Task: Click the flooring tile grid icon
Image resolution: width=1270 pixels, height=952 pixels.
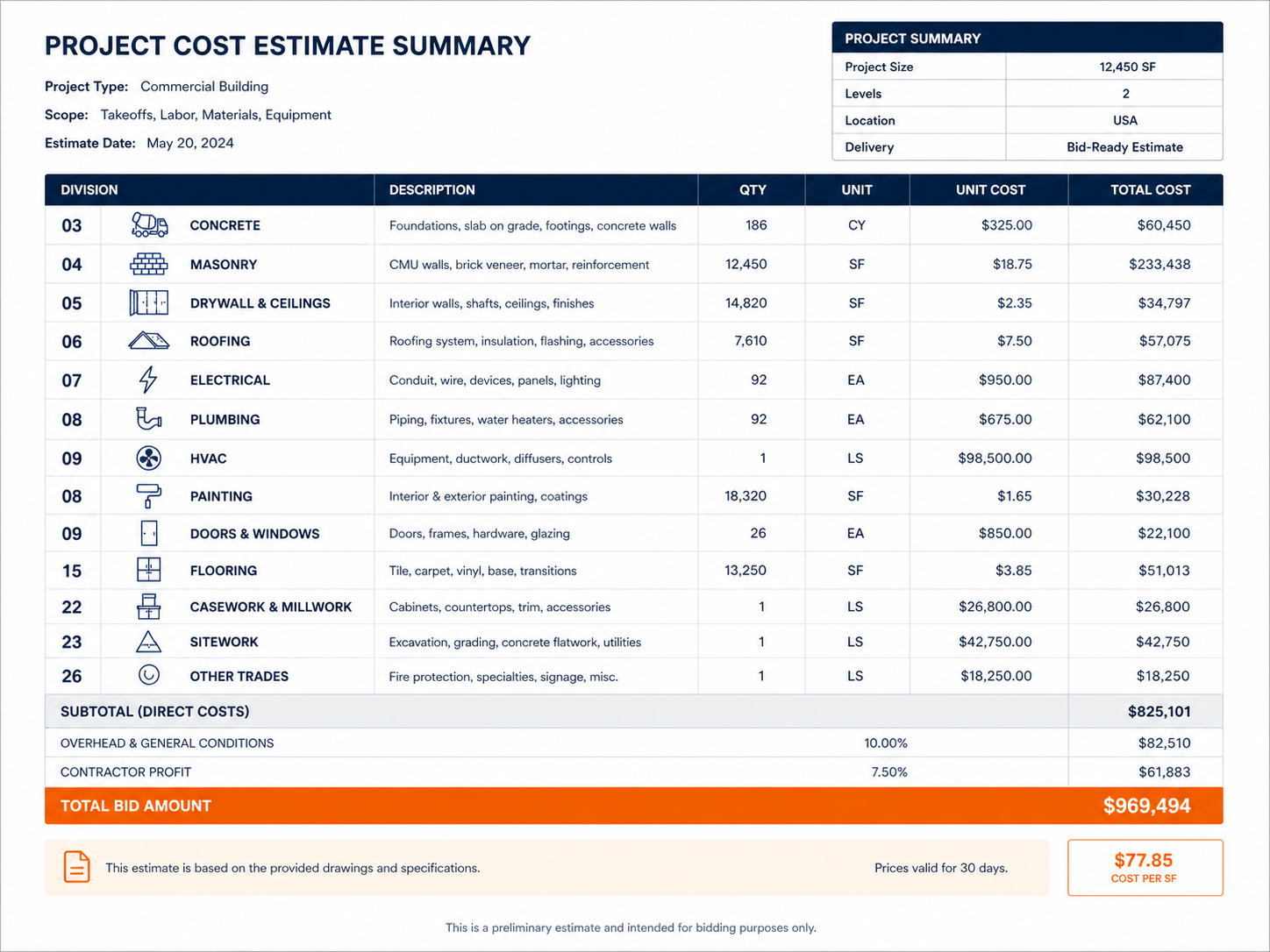Action: click(x=149, y=570)
